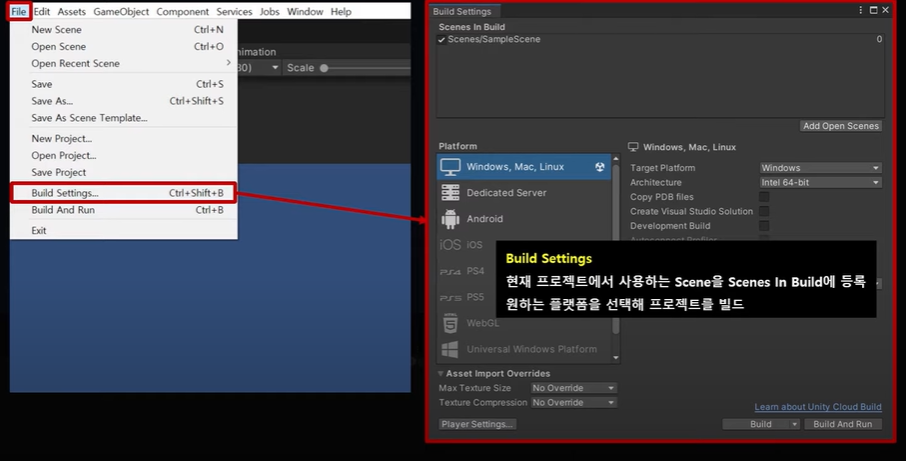Image resolution: width=906 pixels, height=461 pixels.
Task: Enable Copy PDB files checkbox
Action: pyautogui.click(x=764, y=197)
